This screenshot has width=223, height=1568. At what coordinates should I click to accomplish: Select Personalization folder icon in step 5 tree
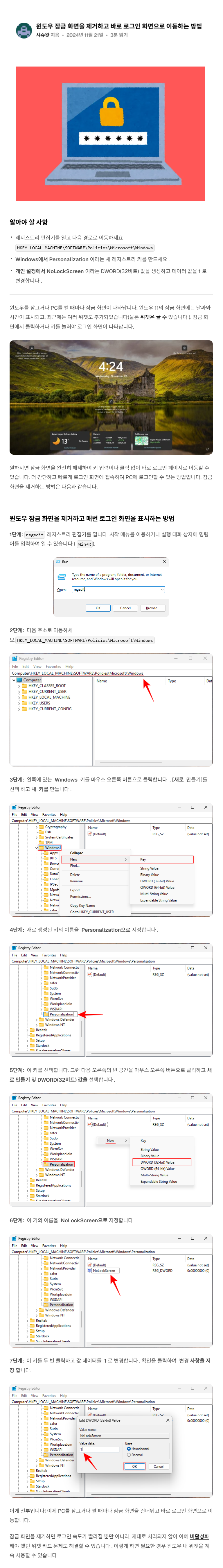coord(46,1164)
